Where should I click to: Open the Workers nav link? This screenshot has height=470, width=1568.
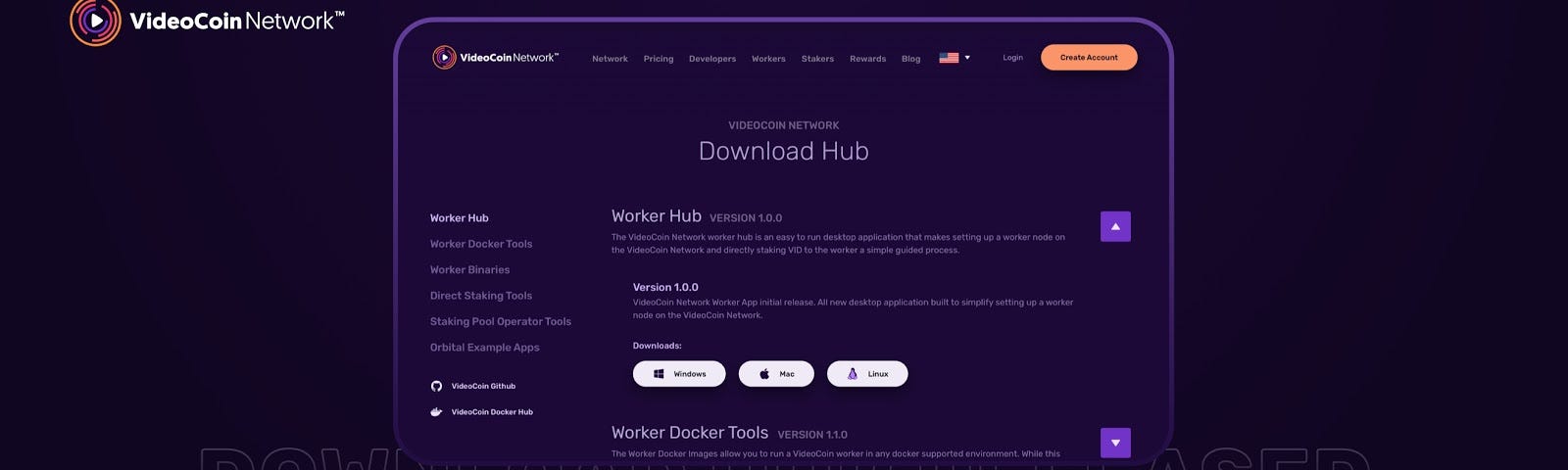(768, 59)
